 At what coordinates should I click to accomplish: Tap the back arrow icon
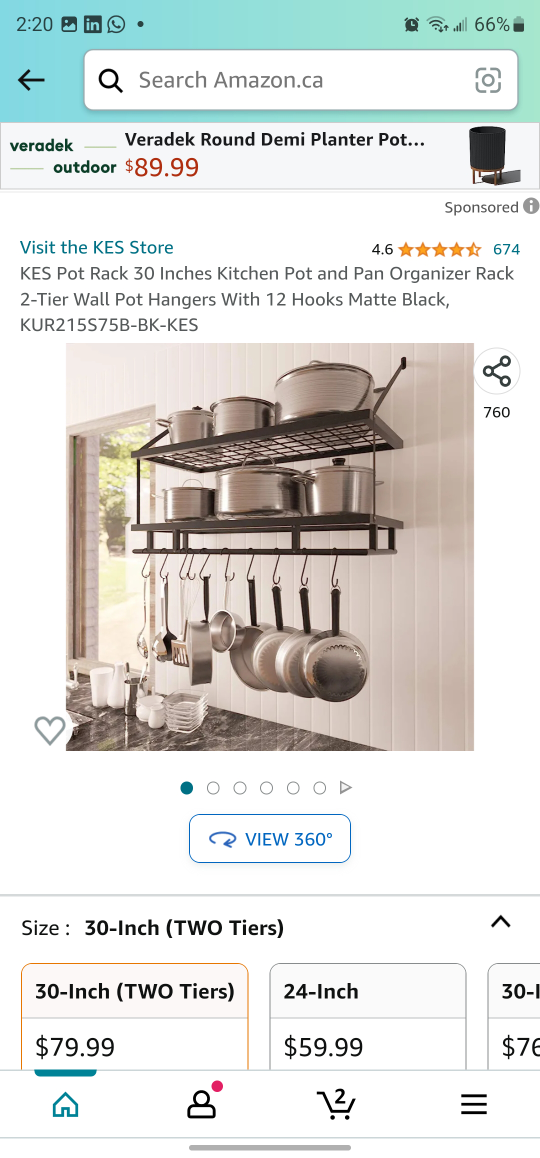[x=31, y=80]
